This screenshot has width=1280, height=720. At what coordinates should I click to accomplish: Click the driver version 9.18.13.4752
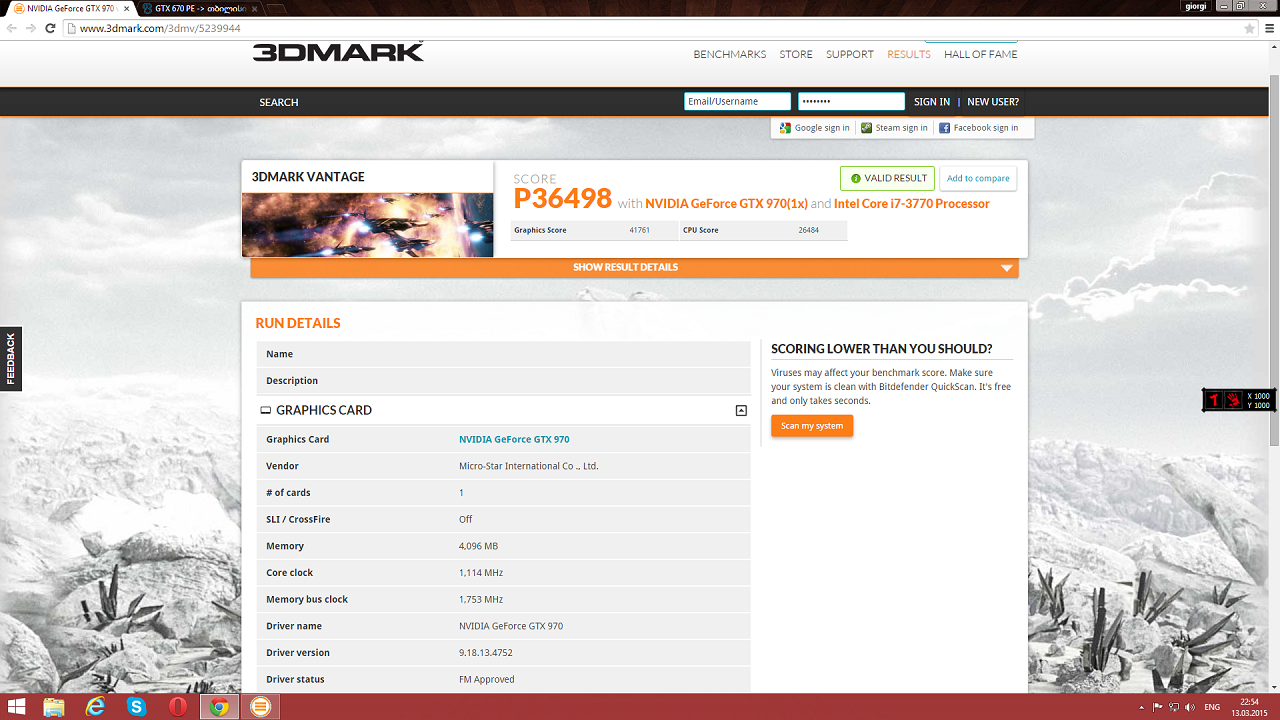tap(486, 653)
